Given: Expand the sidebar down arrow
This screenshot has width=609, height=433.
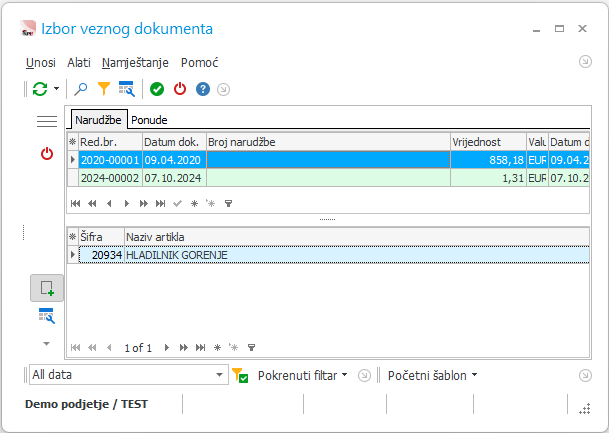Looking at the screenshot, I should click(47, 343).
